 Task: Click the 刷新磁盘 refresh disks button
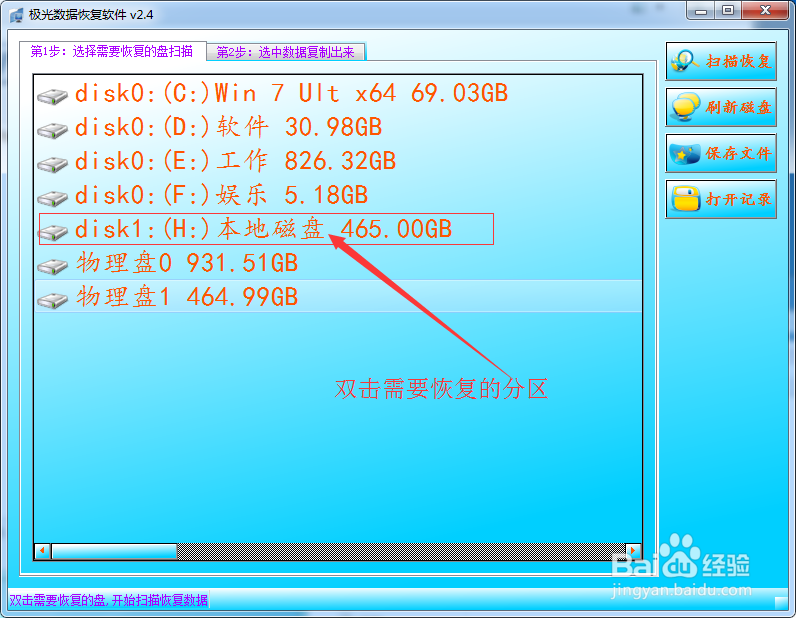pos(721,107)
